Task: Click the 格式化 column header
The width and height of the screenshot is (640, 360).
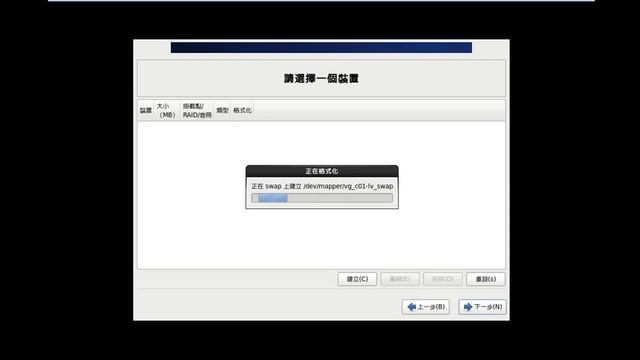Action: coord(242,111)
